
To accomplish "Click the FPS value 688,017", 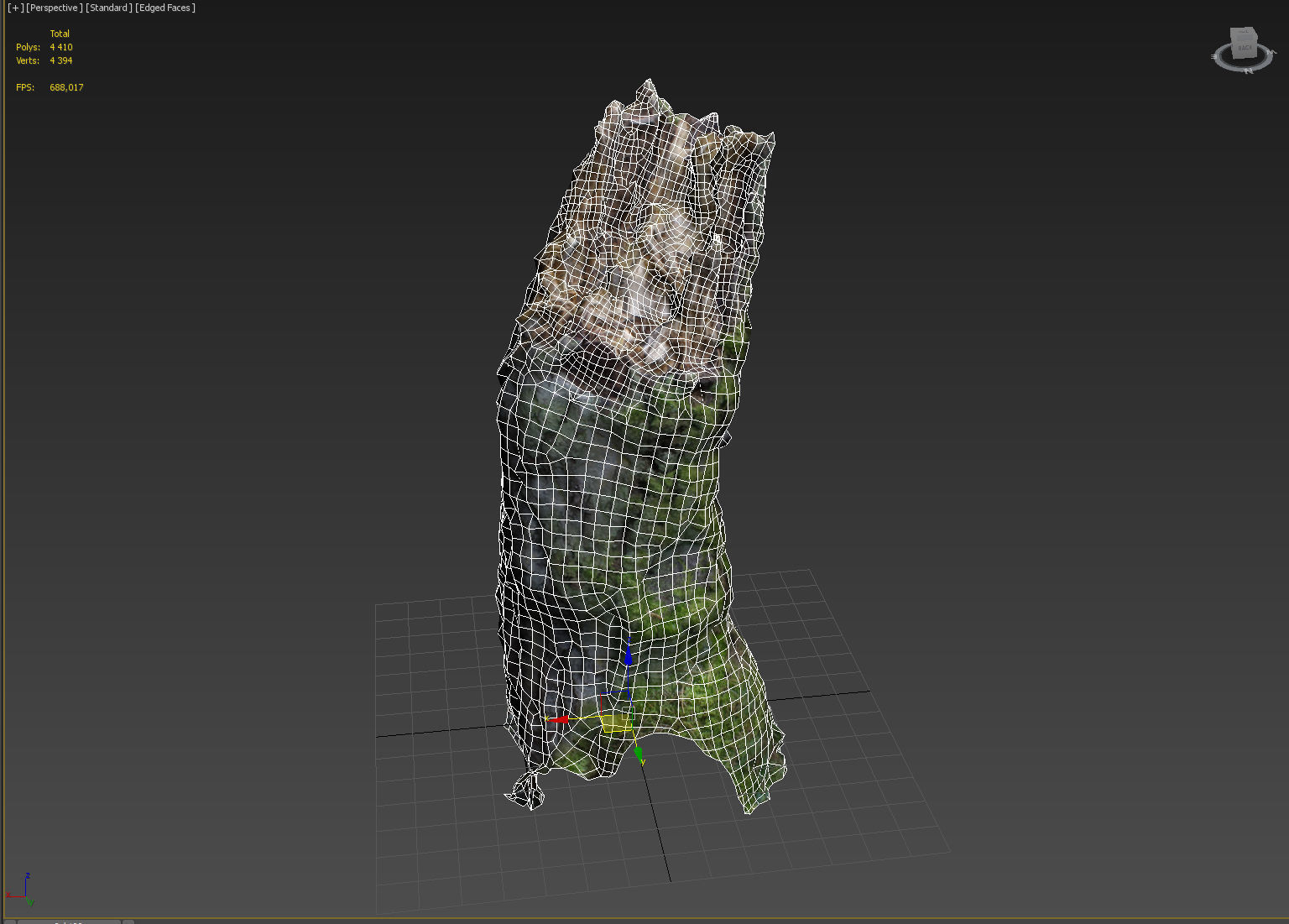I will click(x=66, y=87).
